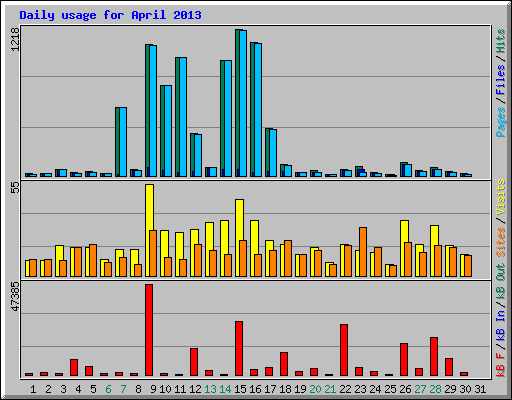This screenshot has height=400, width=512.
Task: Click the red kB bar for day 29
Action: [449, 367]
